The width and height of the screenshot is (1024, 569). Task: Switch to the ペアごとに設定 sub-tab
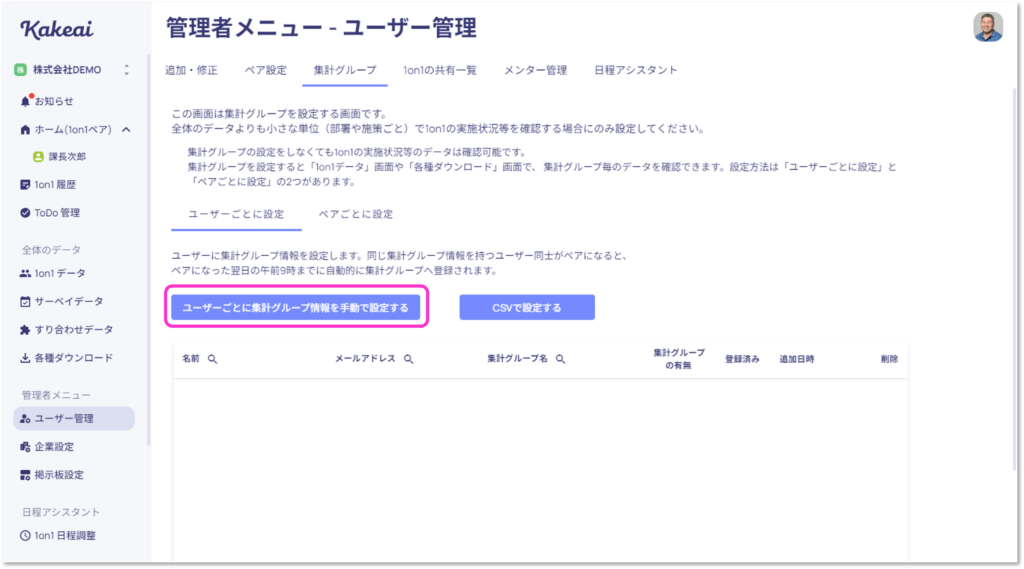356,214
